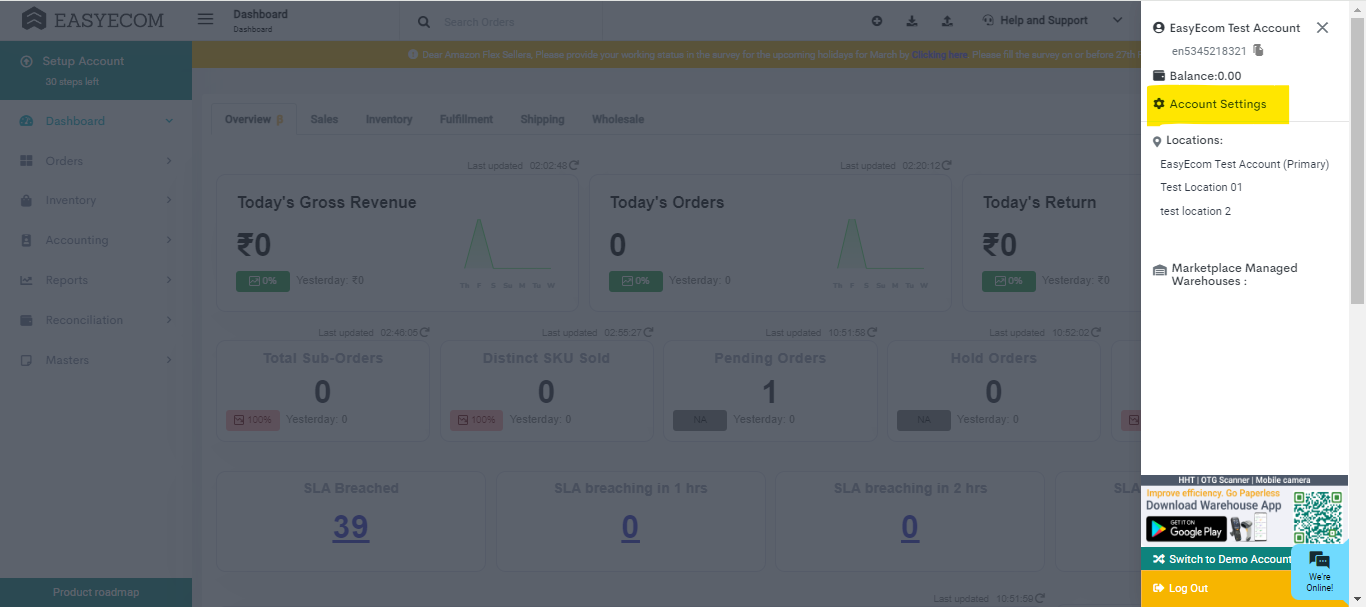Select Test Location 01

tap(1201, 187)
